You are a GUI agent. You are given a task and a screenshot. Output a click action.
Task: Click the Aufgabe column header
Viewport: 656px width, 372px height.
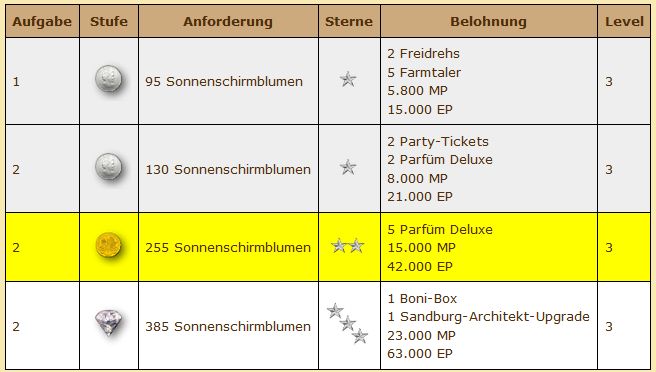pyautogui.click(x=42, y=21)
